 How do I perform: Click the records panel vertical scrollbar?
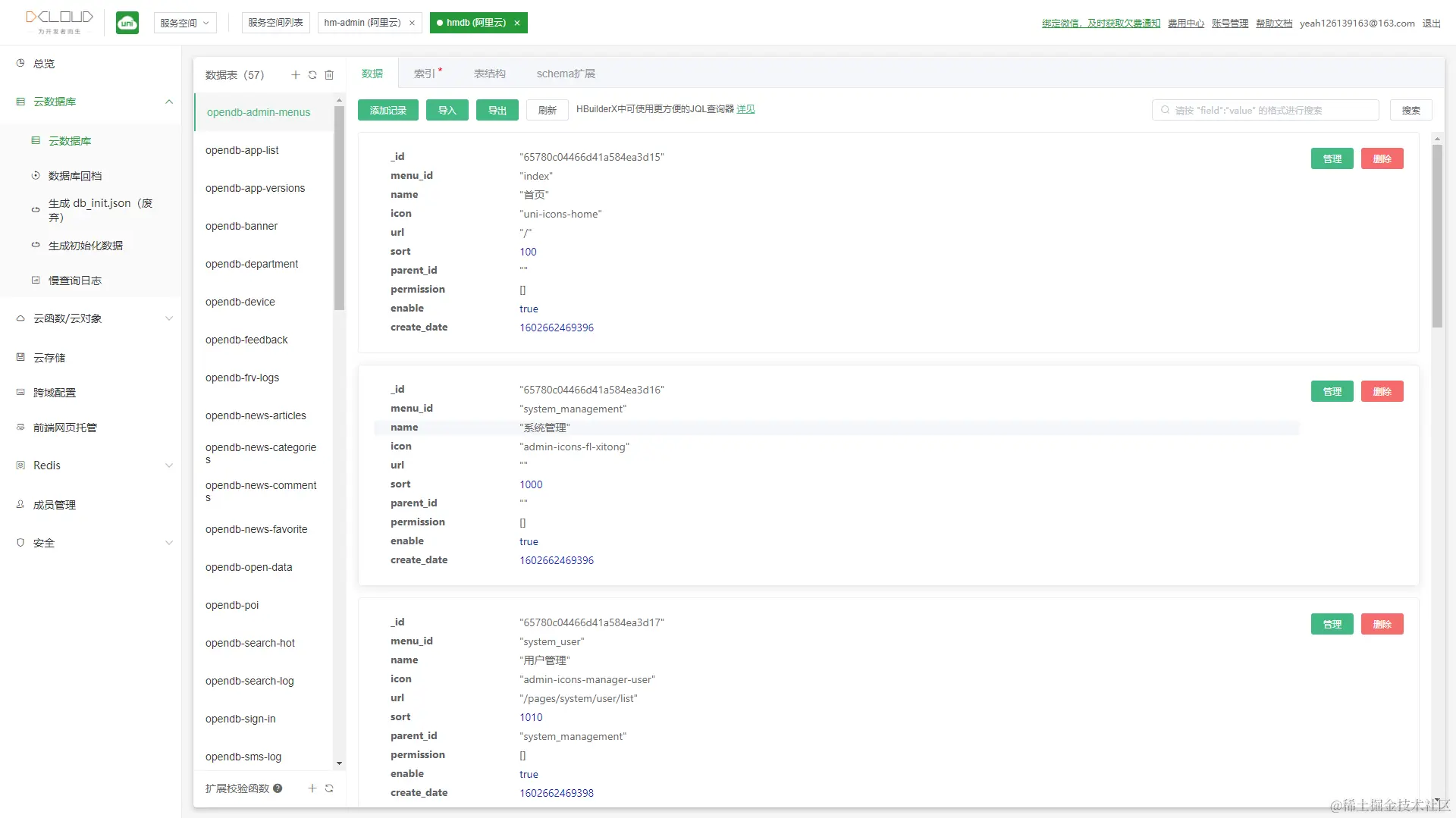1437,236
